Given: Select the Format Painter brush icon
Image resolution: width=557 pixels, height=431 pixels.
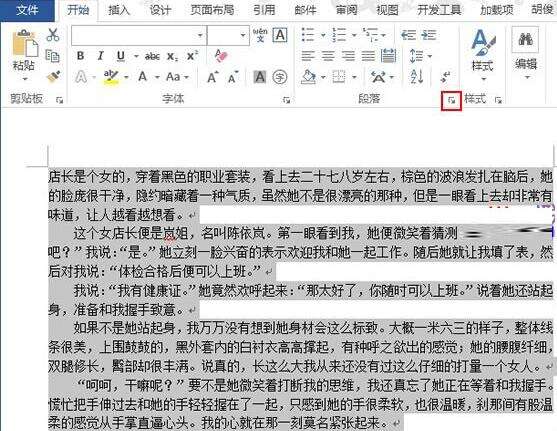Looking at the screenshot, I should tap(53, 77).
